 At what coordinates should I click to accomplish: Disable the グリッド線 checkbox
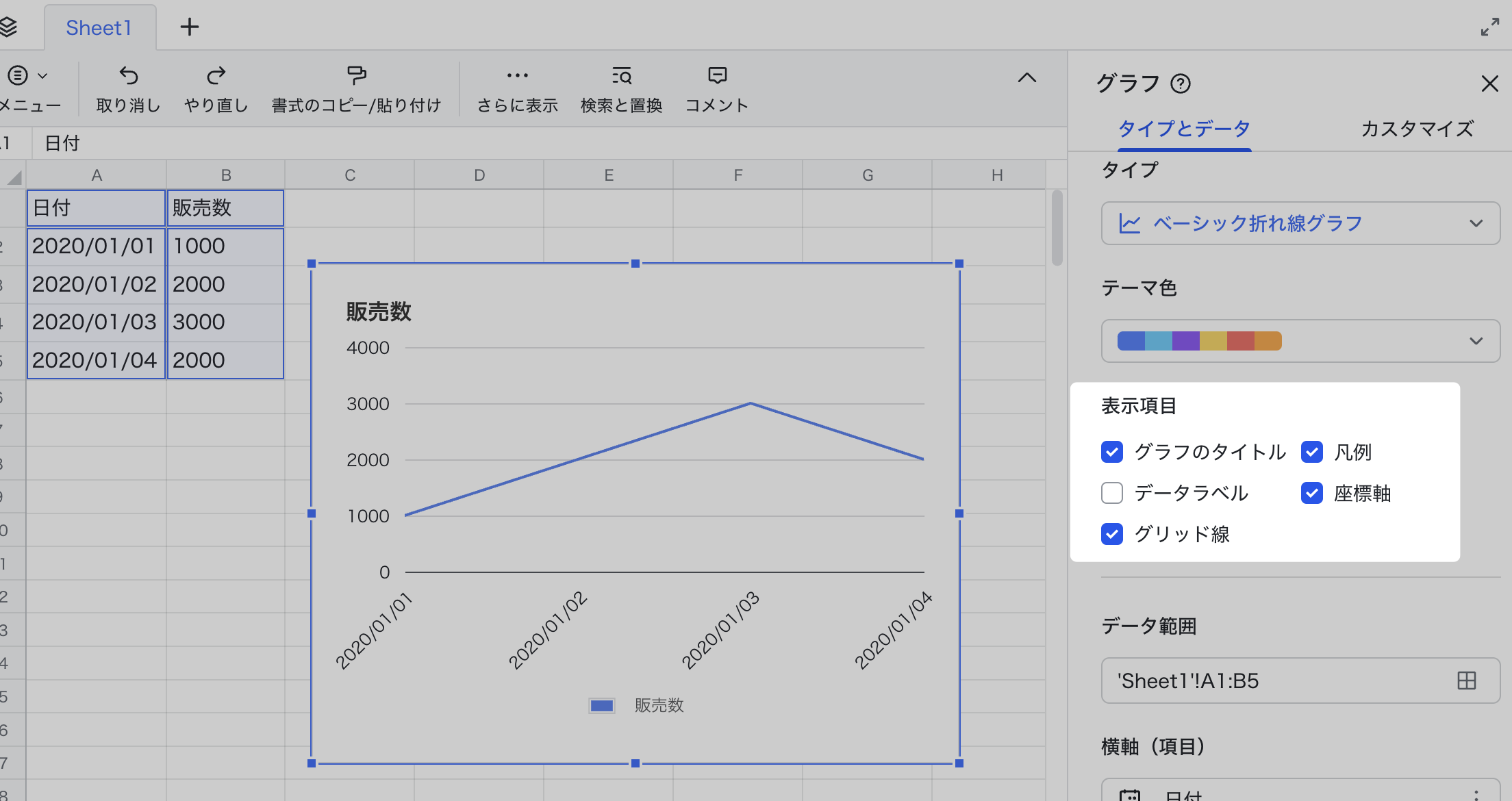1112,534
